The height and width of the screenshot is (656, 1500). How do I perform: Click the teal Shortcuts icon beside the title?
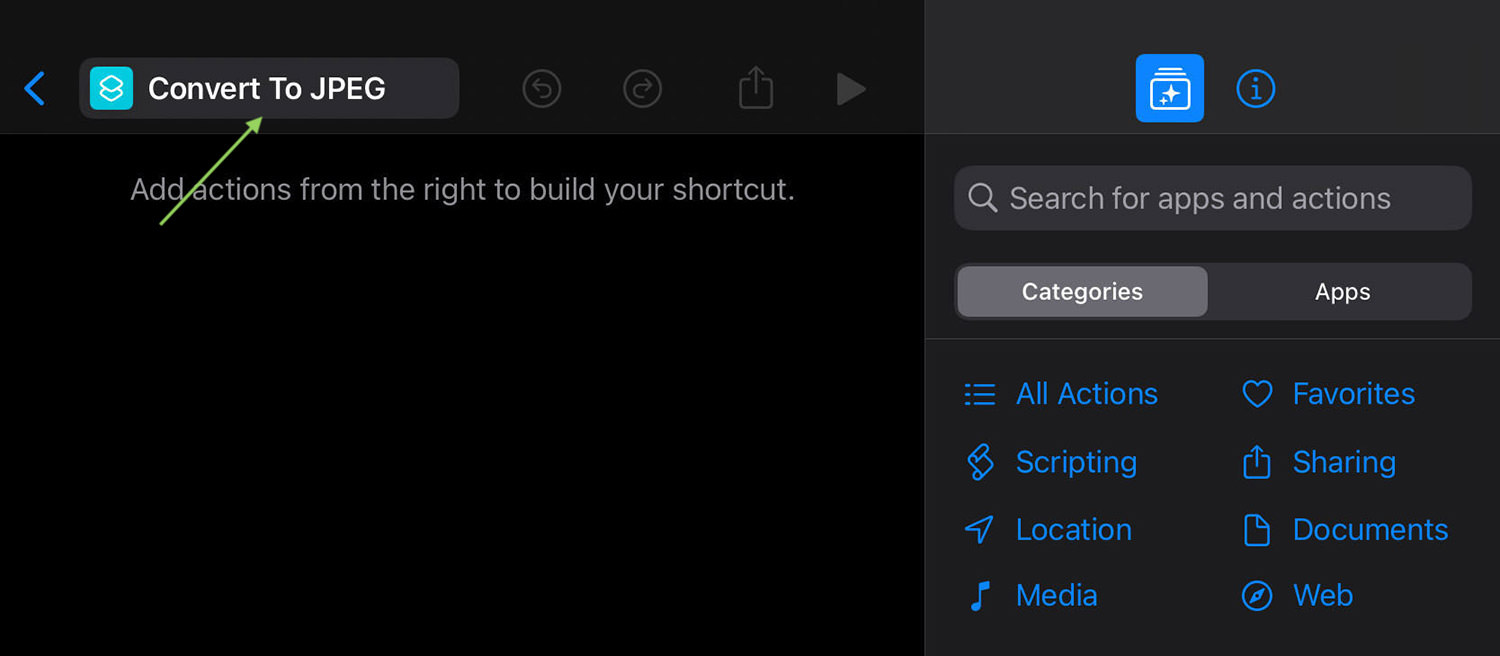coord(111,88)
